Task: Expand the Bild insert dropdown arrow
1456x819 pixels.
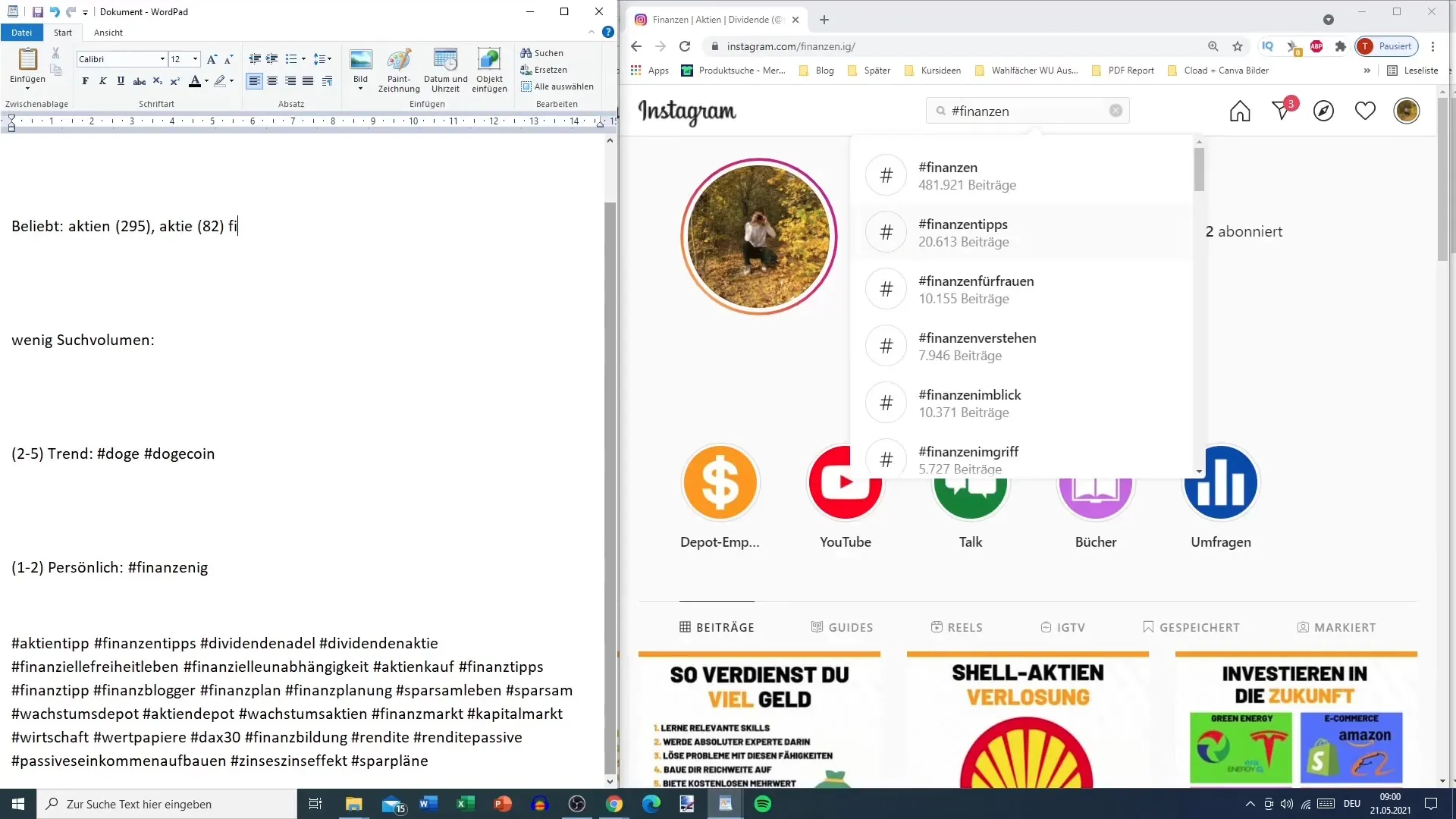Action: tap(360, 89)
